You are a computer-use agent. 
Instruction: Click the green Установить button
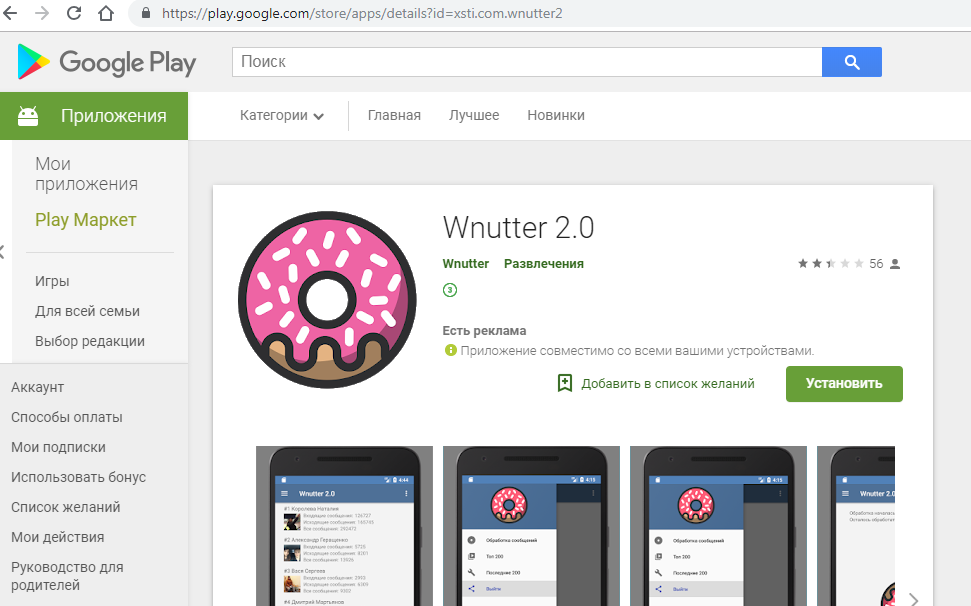pyautogui.click(x=844, y=384)
